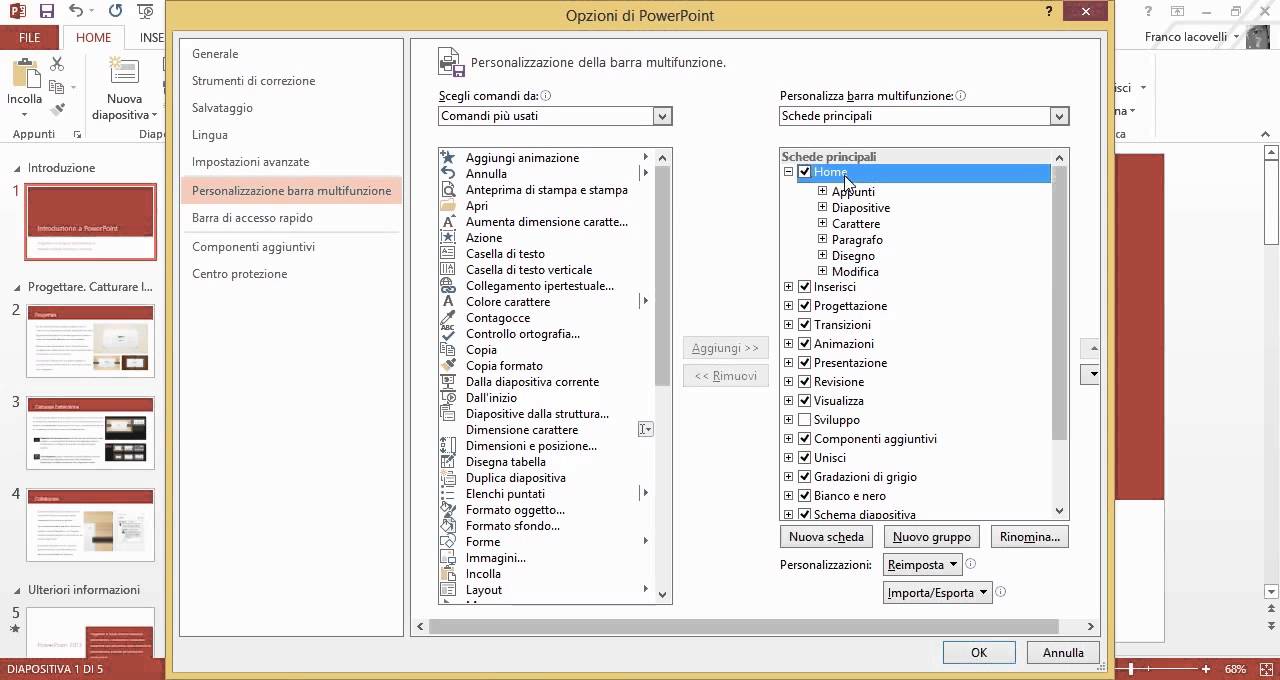Open the Reimposta dropdown button
This screenshot has height=680, width=1280.
tap(923, 565)
